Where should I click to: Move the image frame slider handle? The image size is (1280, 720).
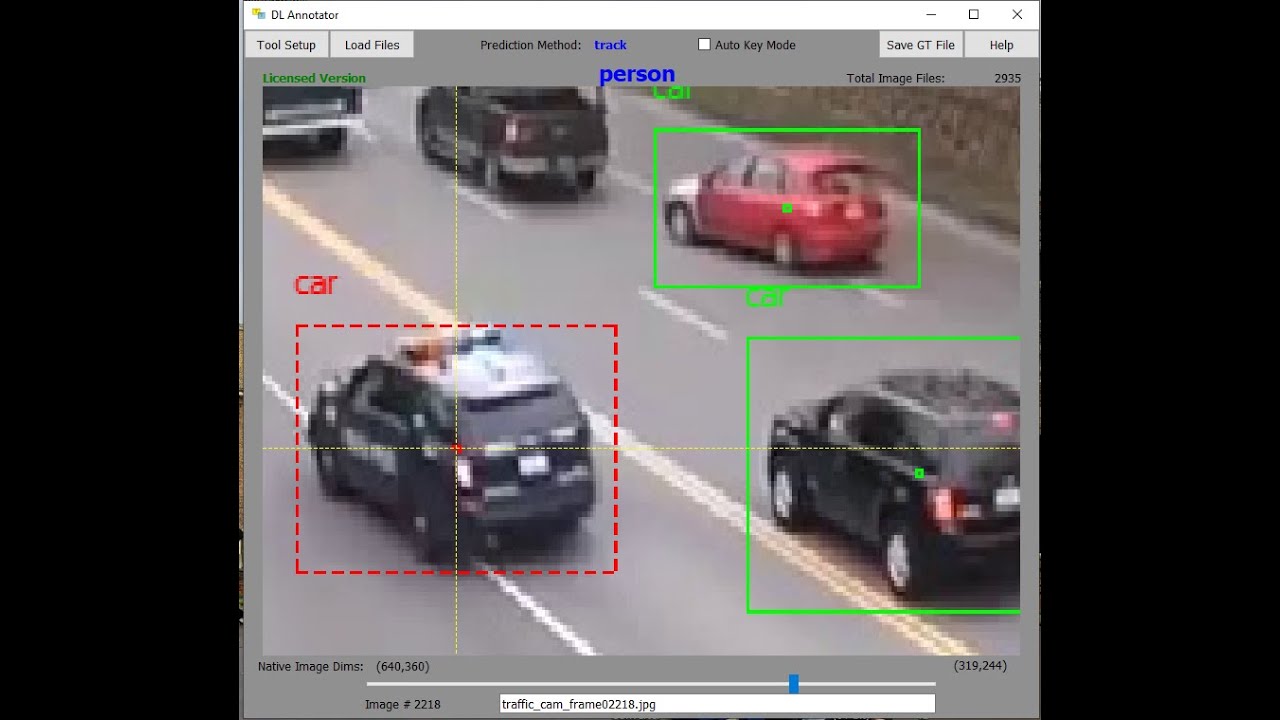[793, 684]
